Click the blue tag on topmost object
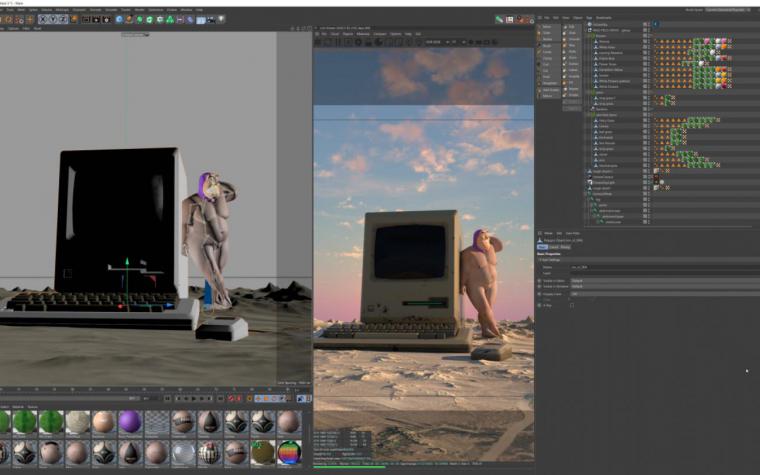Screen dimensions: 760x475 [656, 24]
